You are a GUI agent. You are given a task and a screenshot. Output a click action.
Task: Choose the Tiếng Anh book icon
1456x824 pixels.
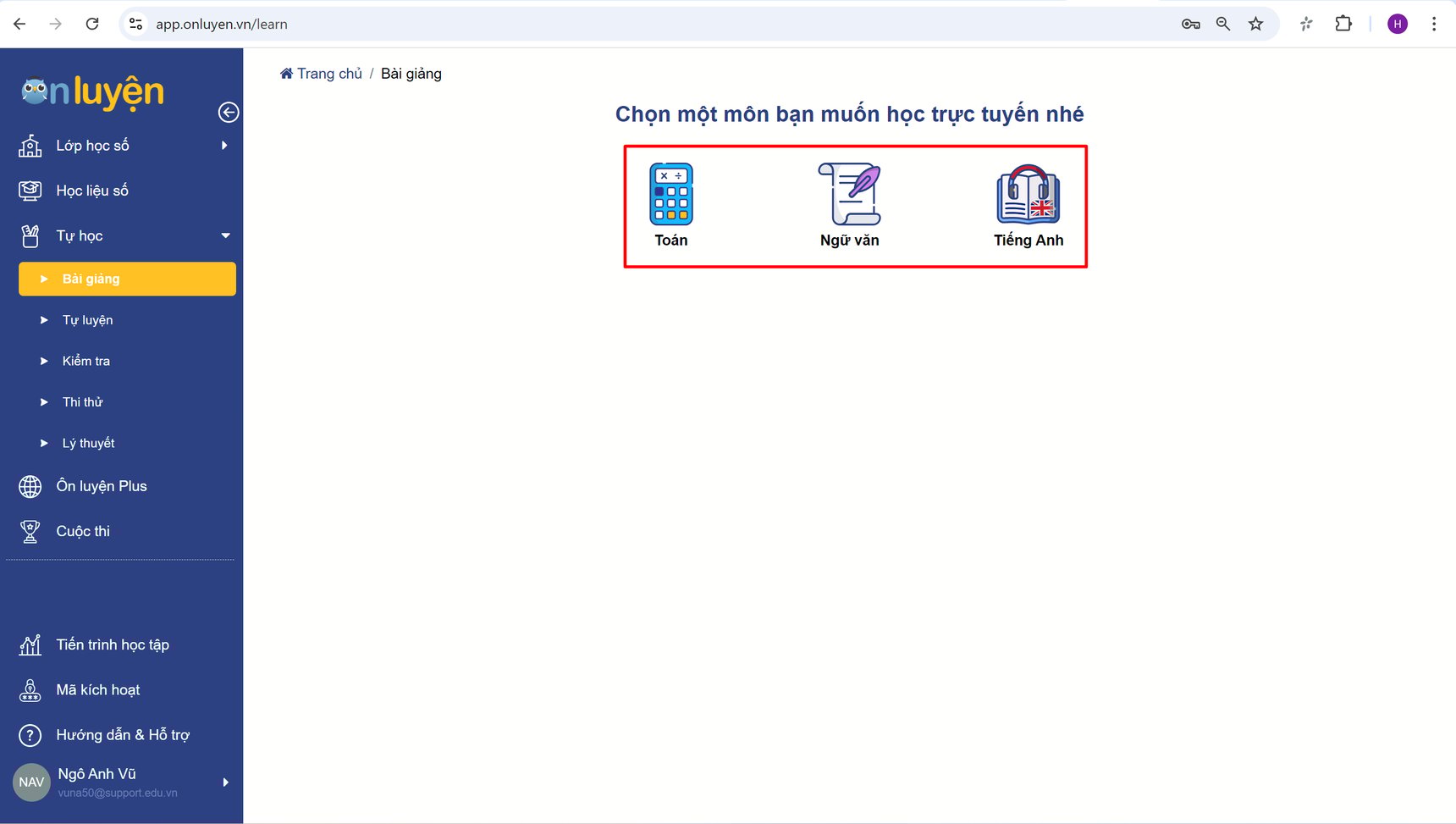click(x=1028, y=194)
